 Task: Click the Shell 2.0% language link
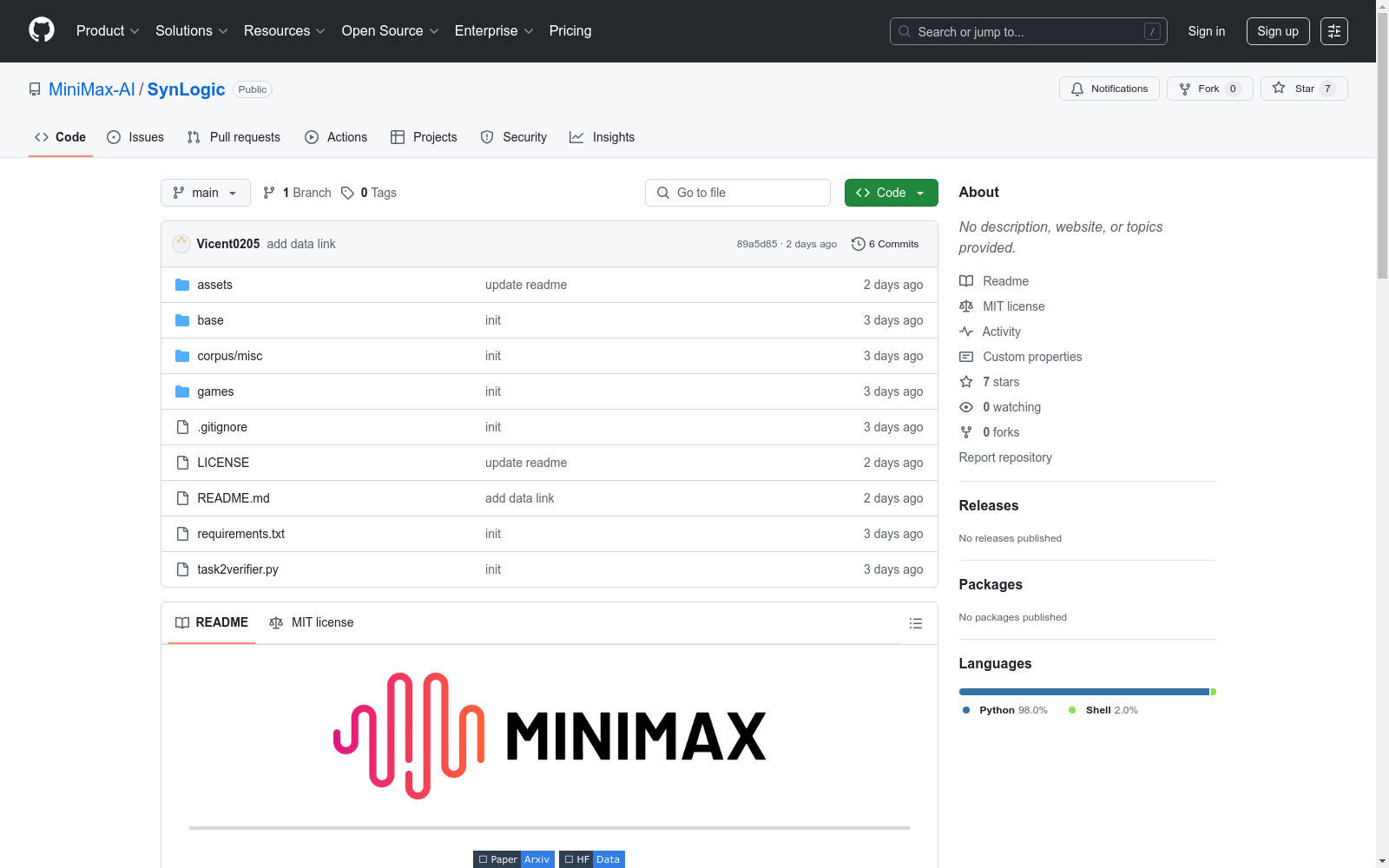tap(1103, 710)
